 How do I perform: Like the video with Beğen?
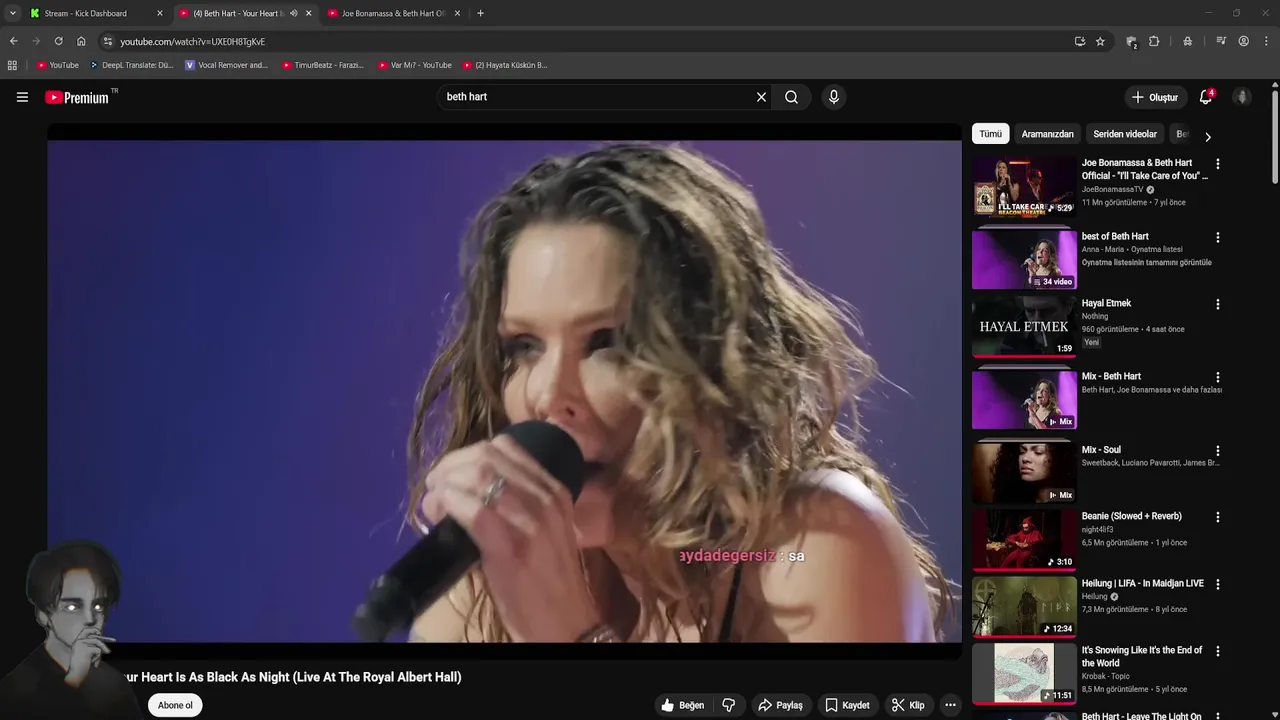coord(682,705)
